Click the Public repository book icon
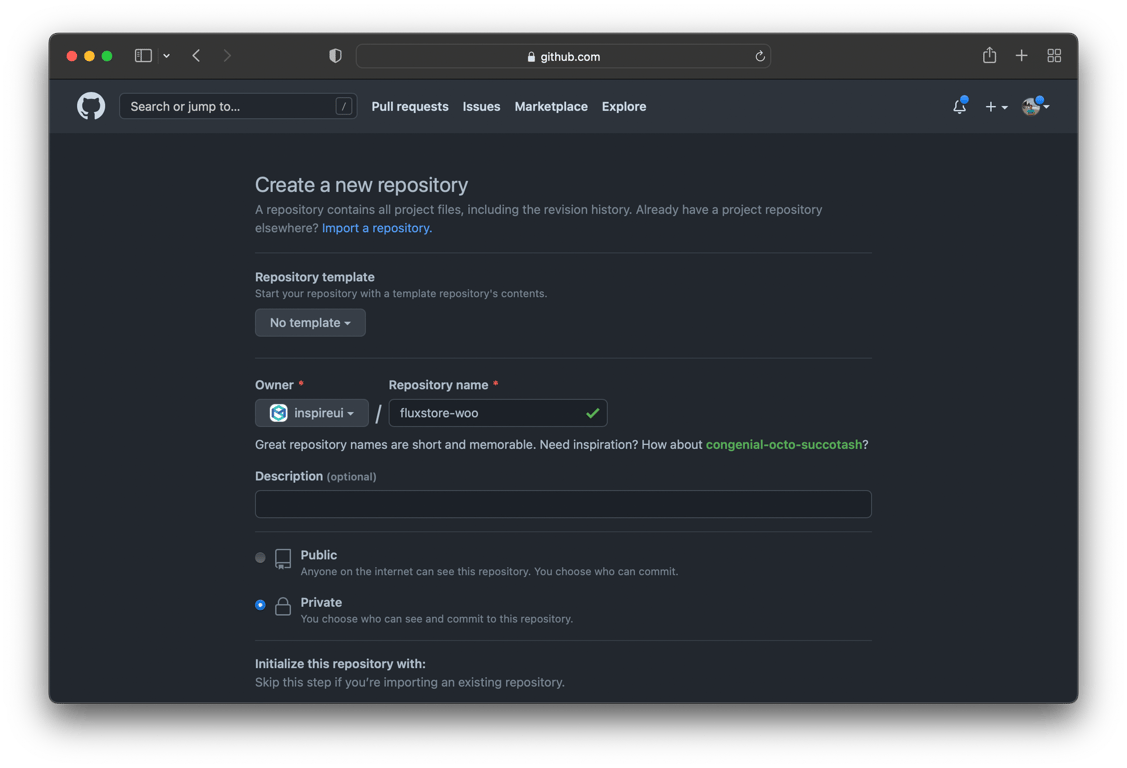1127x768 pixels. click(x=283, y=559)
